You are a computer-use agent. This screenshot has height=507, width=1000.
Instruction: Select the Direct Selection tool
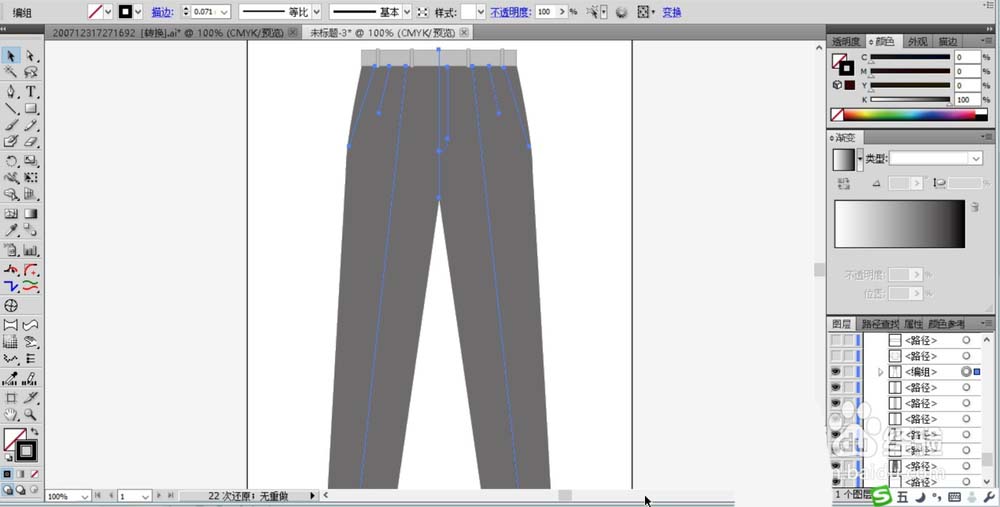pyautogui.click(x=31, y=55)
